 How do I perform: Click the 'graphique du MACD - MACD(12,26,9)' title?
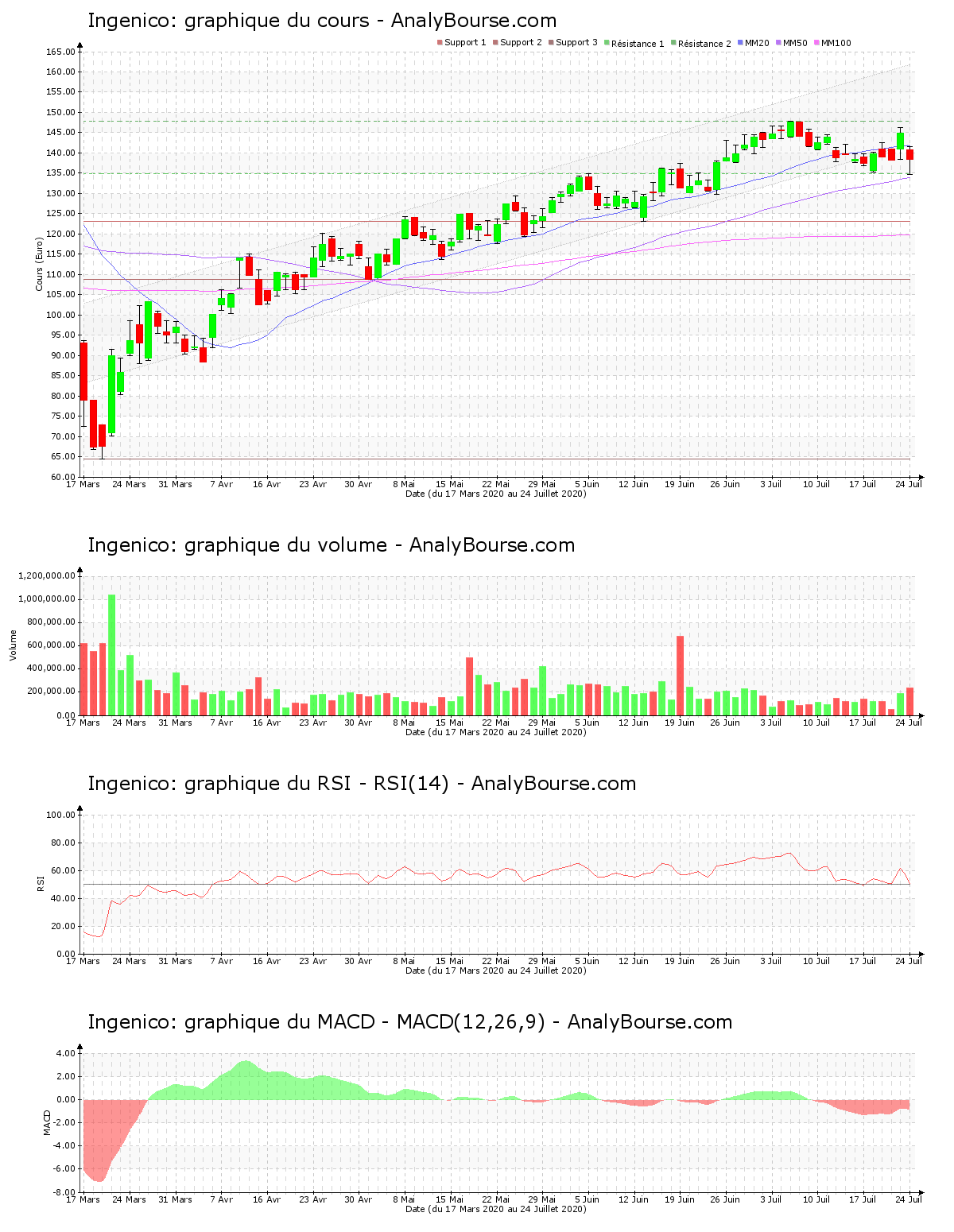[x=365, y=1022]
